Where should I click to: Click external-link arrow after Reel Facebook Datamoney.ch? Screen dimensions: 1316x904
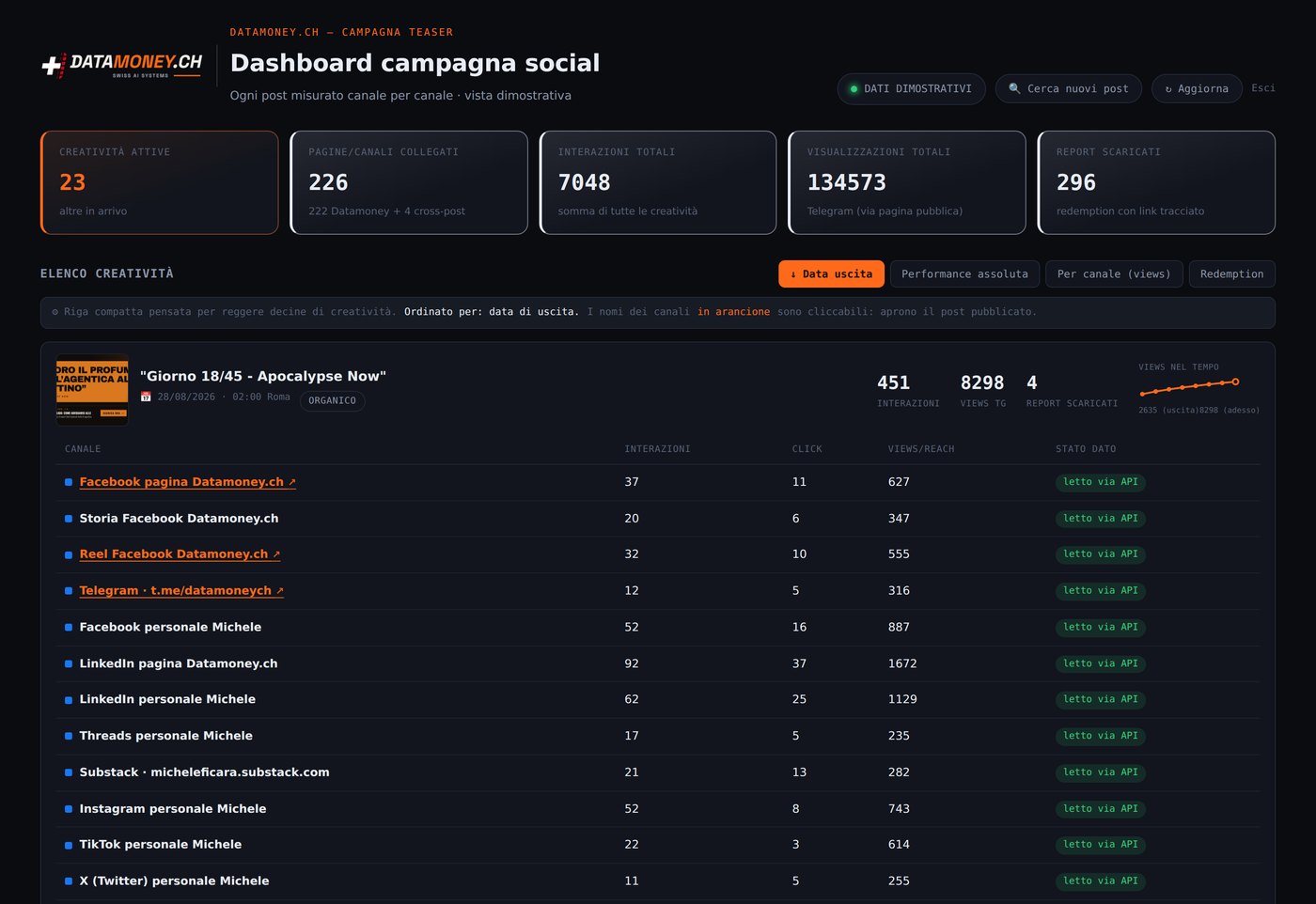pos(276,554)
